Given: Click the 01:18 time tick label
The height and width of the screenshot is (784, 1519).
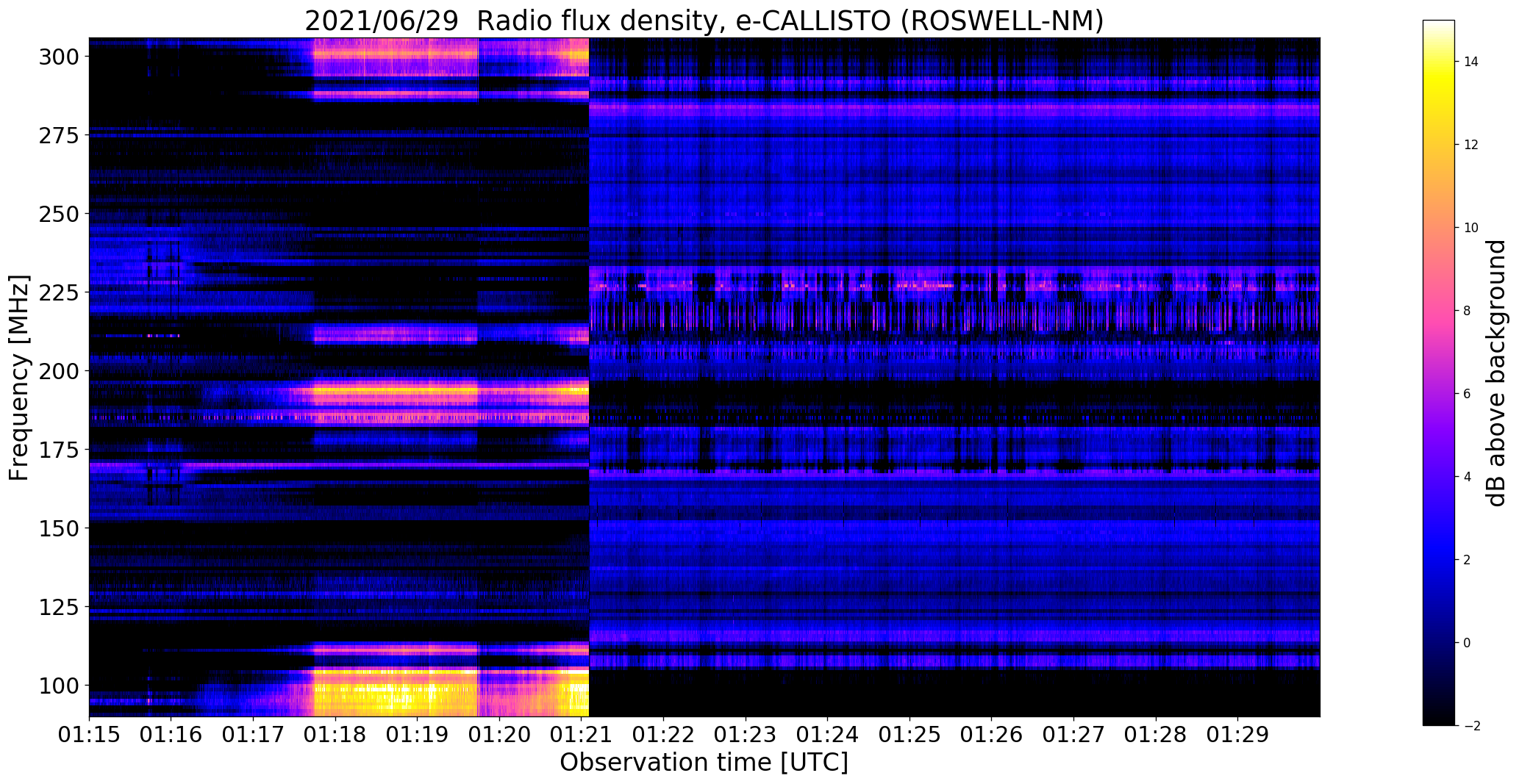Looking at the screenshot, I should [x=335, y=736].
